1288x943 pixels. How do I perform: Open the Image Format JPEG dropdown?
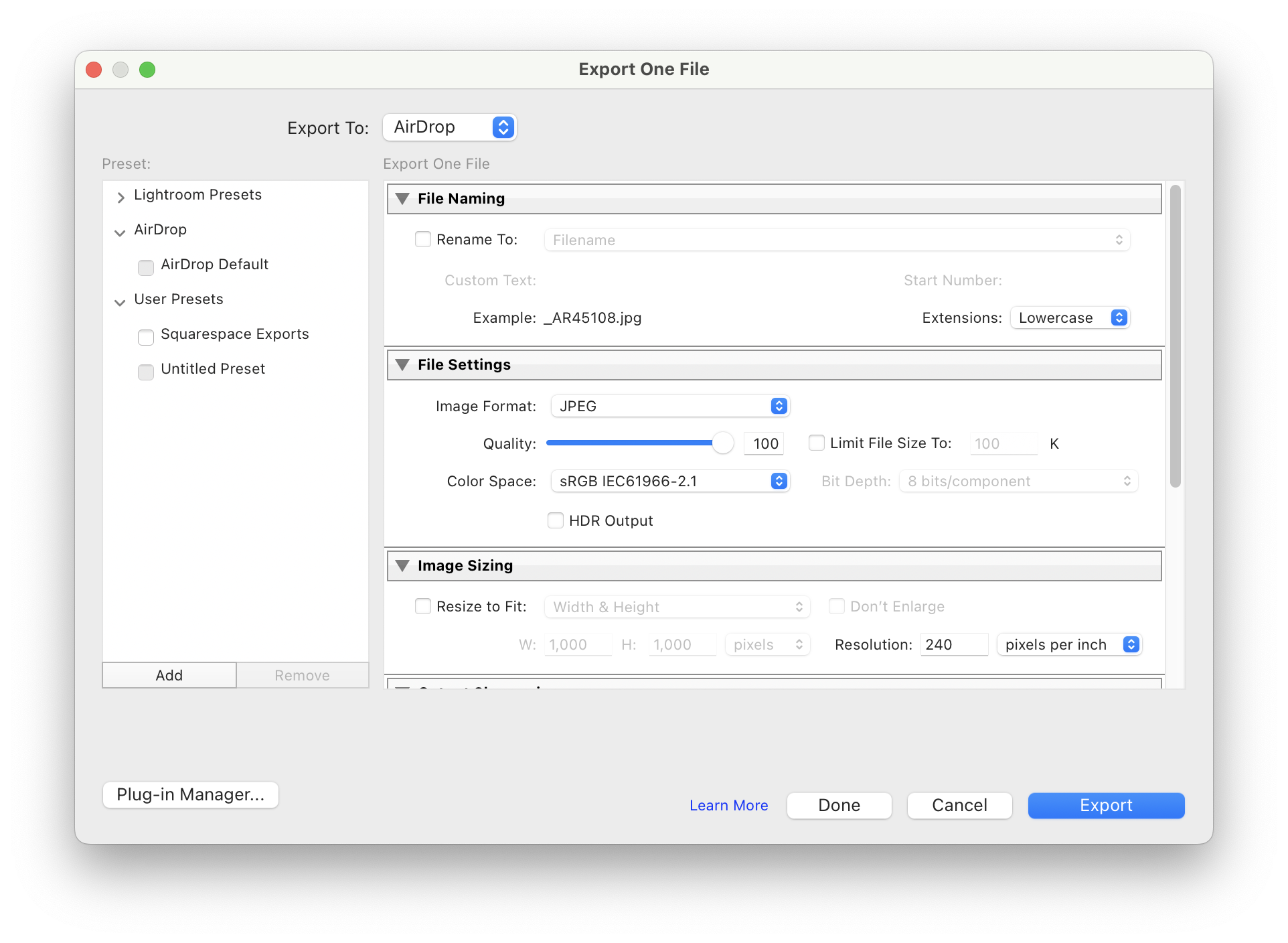coord(670,406)
